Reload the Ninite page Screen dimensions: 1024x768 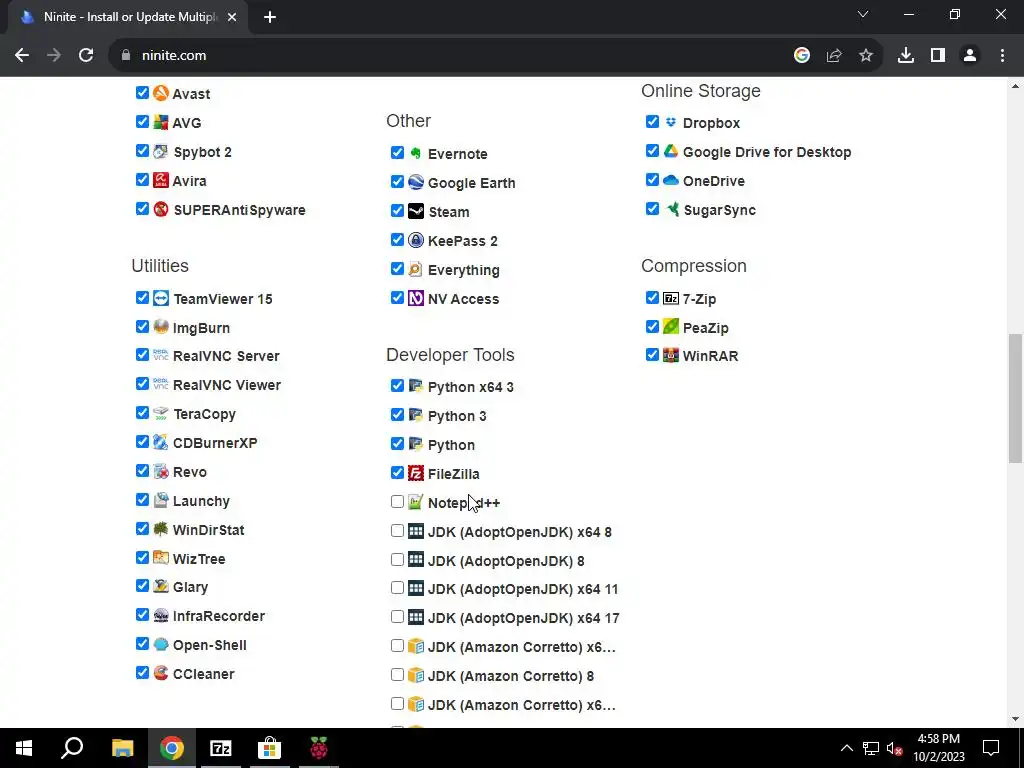click(x=86, y=56)
